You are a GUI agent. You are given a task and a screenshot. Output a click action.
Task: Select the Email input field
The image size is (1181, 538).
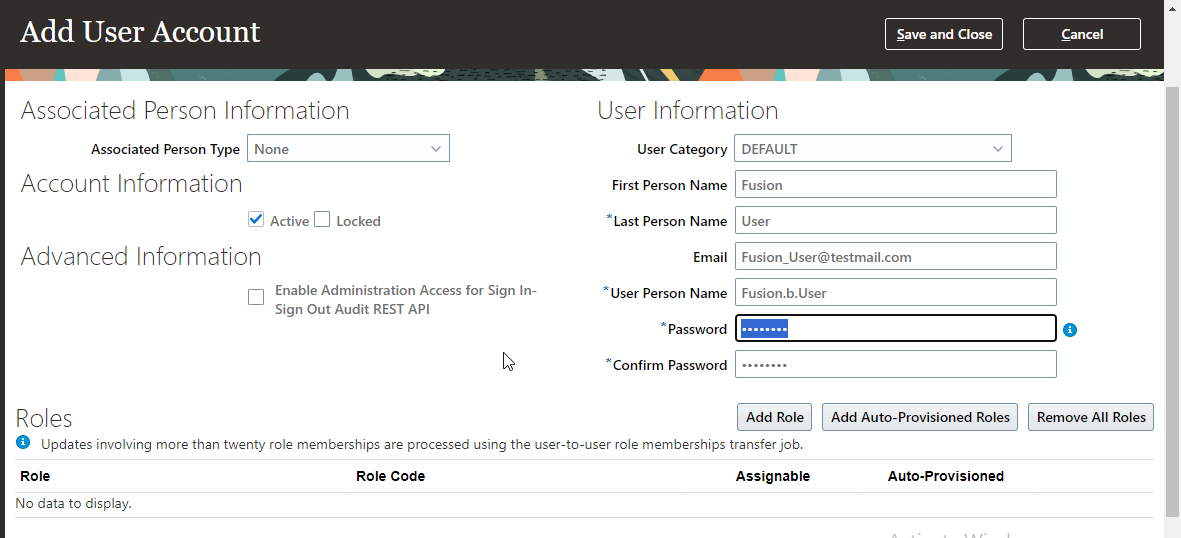point(896,257)
